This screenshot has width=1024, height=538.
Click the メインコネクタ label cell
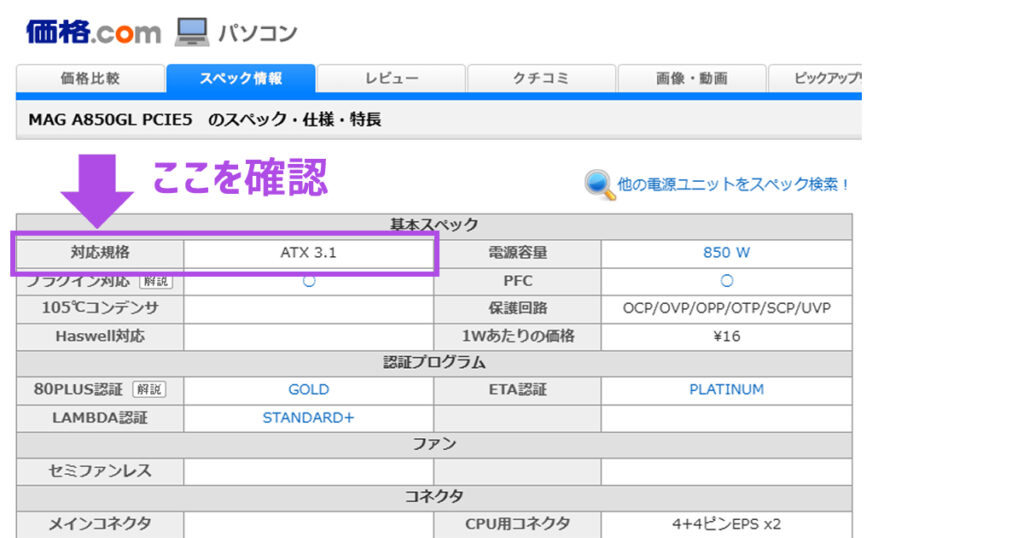pos(100,524)
